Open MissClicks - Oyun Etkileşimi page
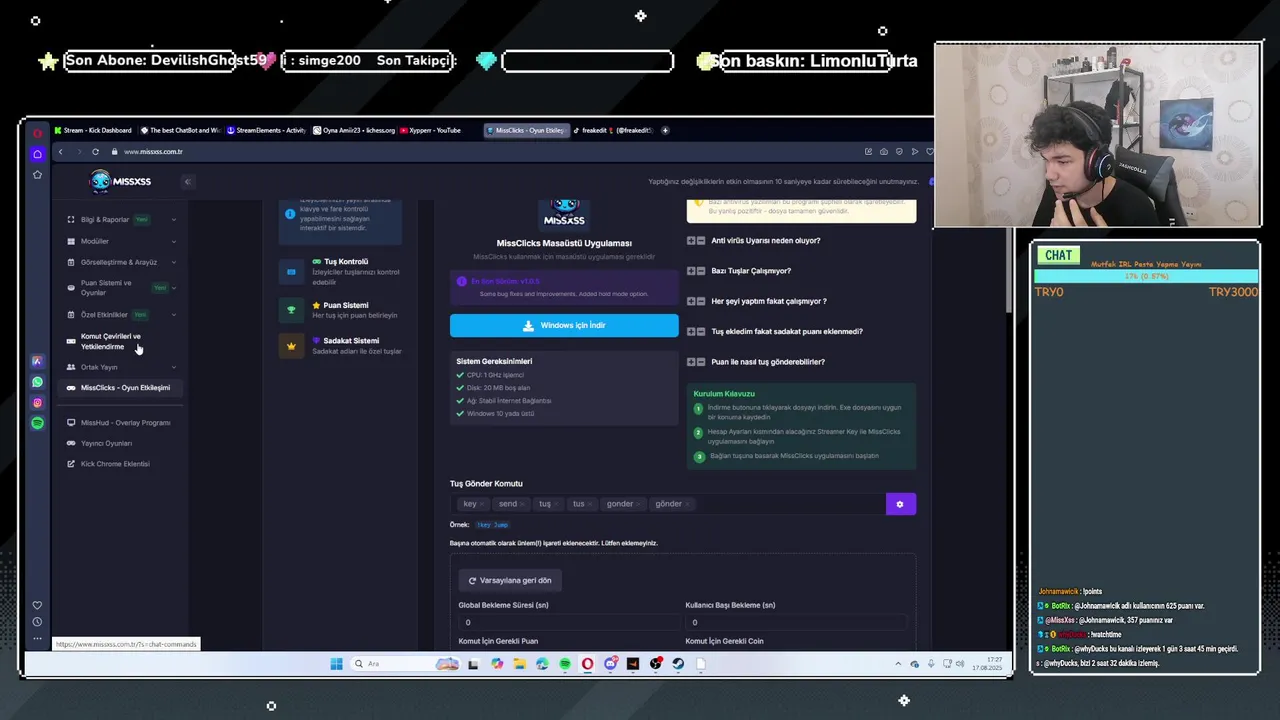1280x720 pixels. point(120,388)
